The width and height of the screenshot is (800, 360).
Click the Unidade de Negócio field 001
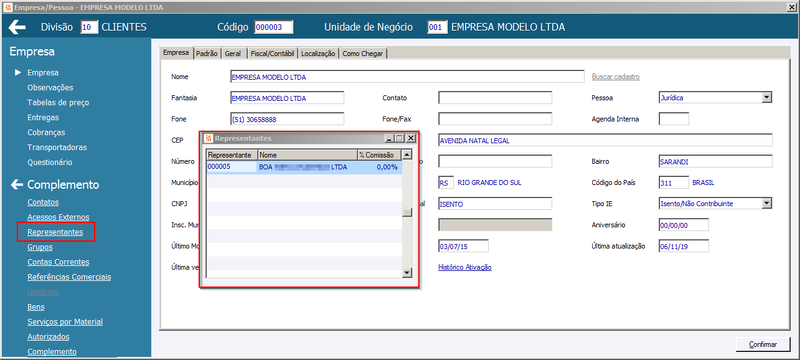coord(437,27)
